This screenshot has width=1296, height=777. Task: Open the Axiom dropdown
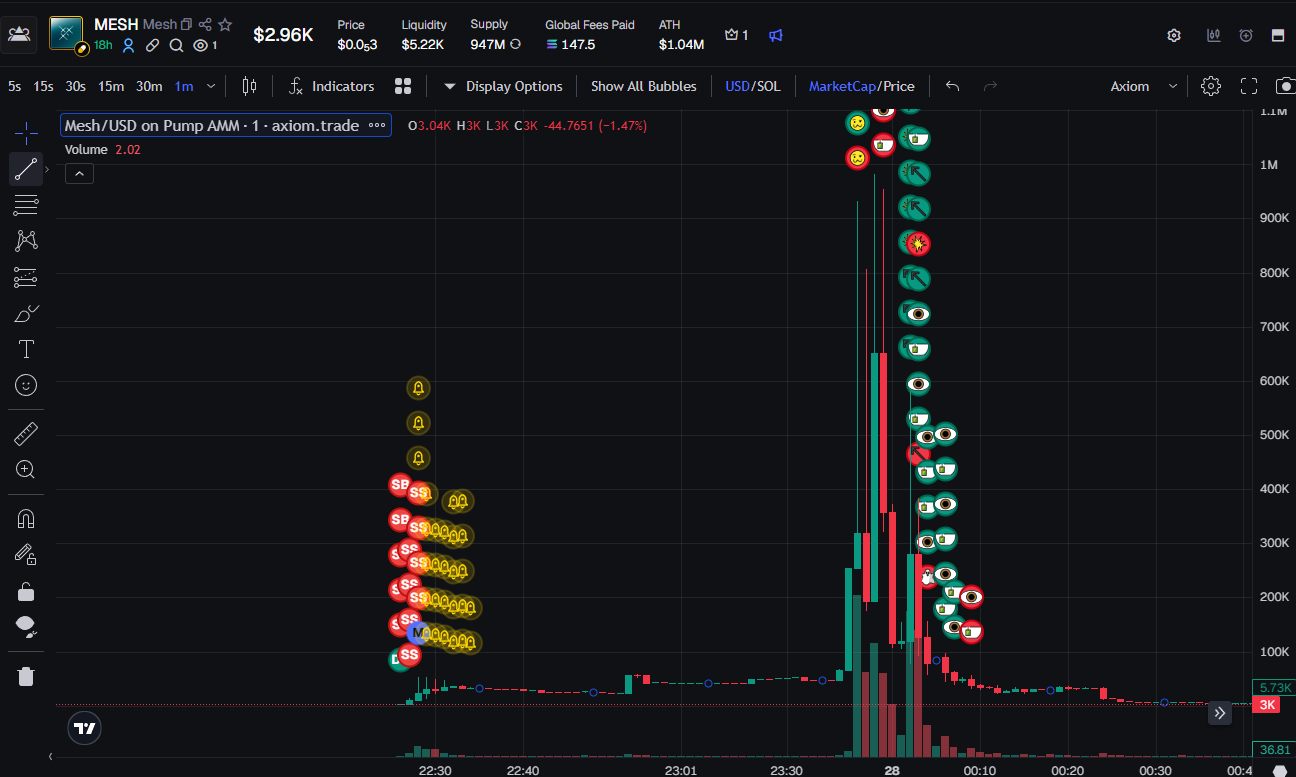point(1144,86)
